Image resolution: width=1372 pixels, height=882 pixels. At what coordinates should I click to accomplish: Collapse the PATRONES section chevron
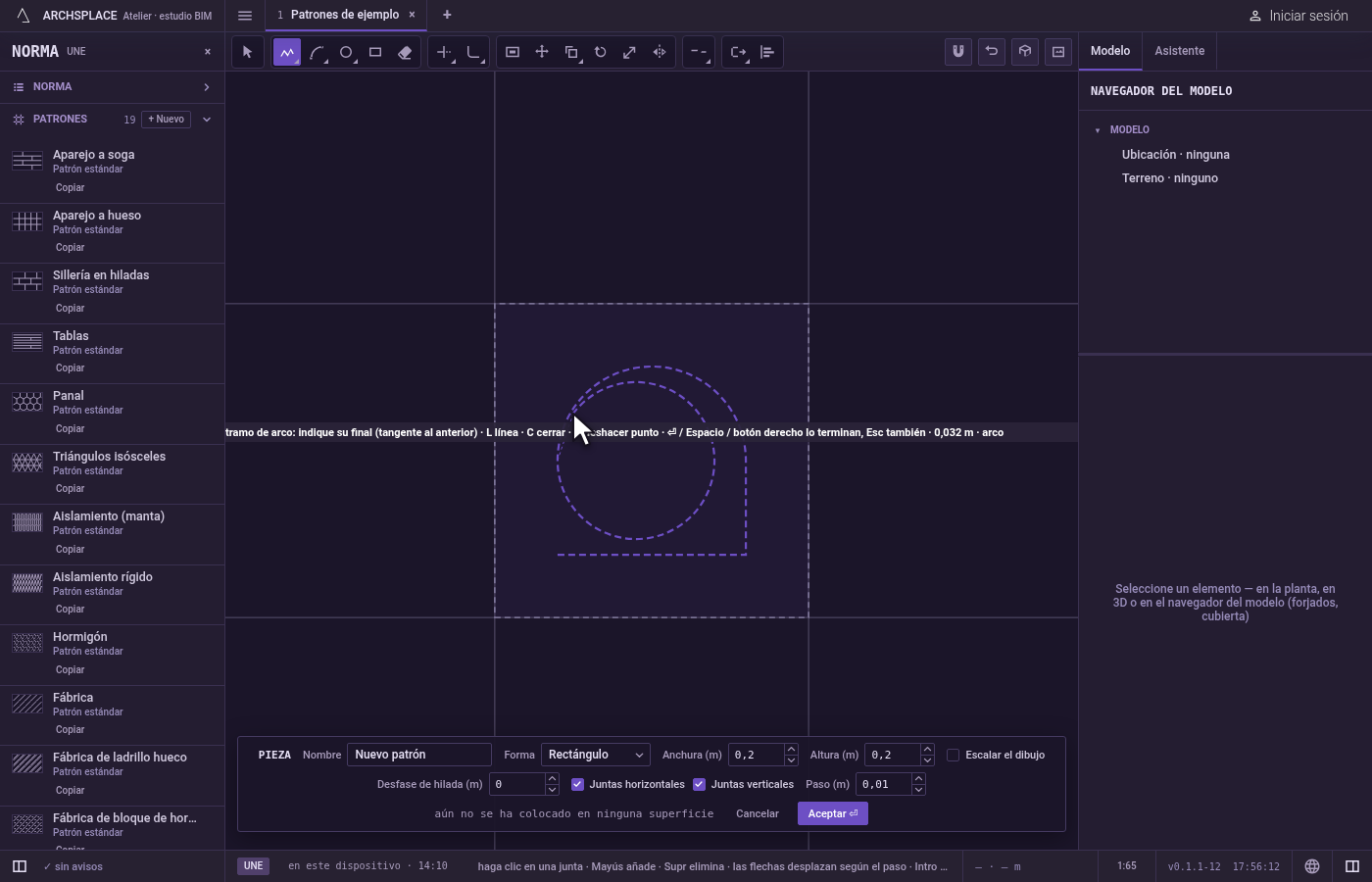[x=207, y=120]
